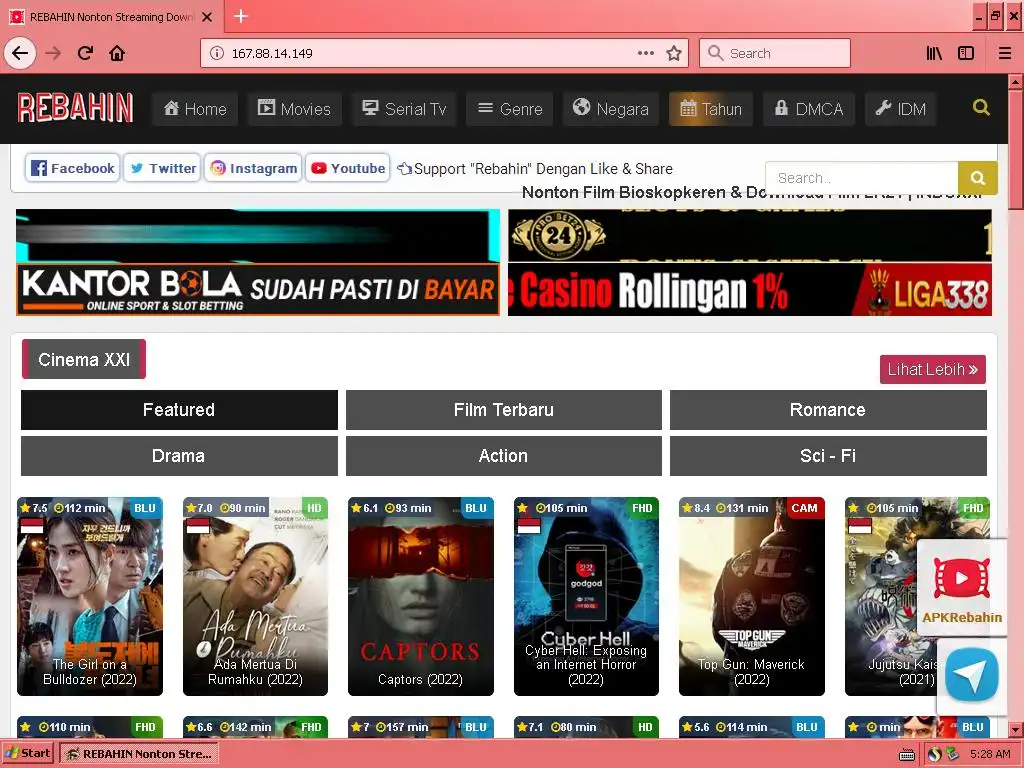Click the CAM quality badge on Top Gun

click(805, 508)
